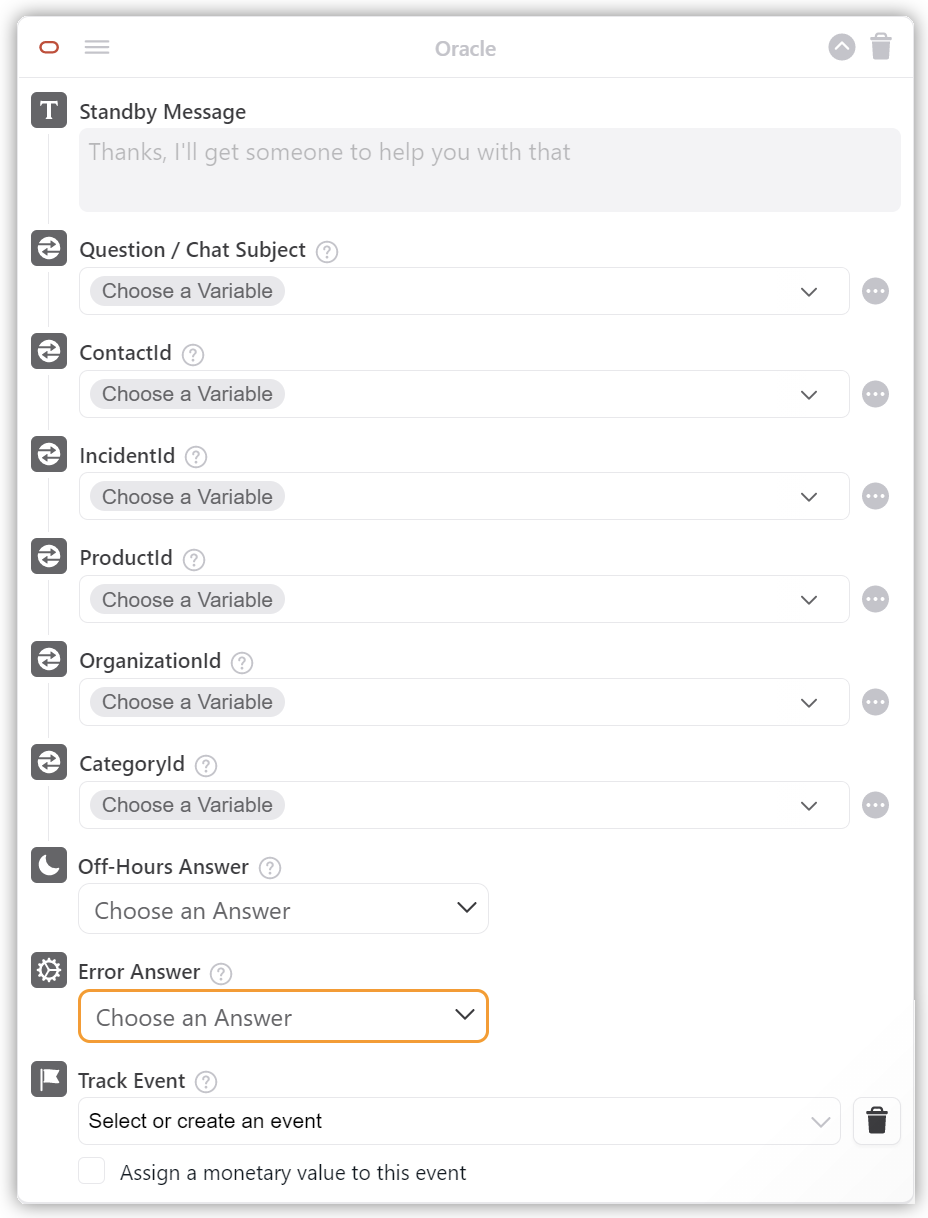Open the Error Answer dropdown
The image size is (928, 1218).
tap(283, 1016)
